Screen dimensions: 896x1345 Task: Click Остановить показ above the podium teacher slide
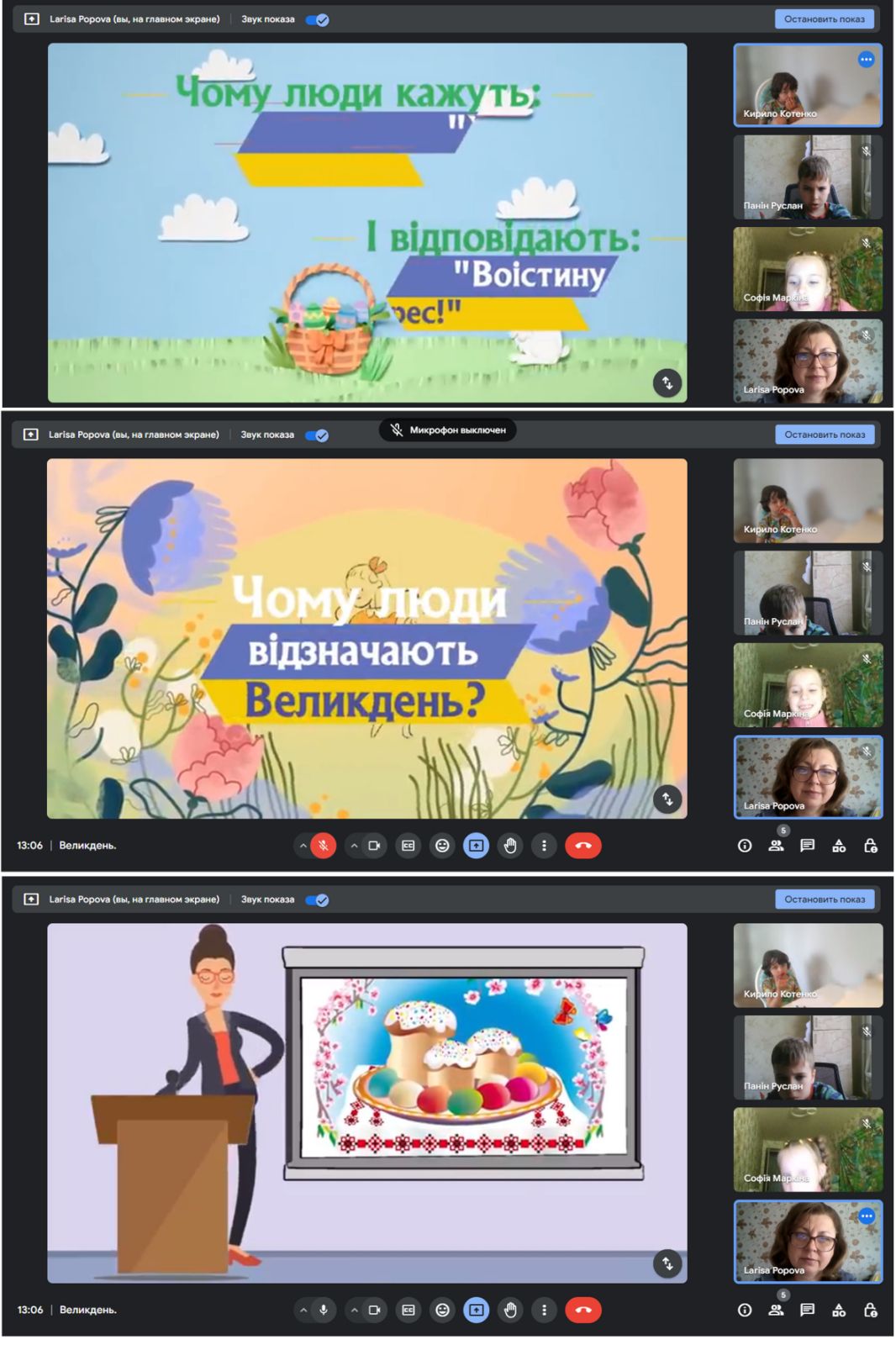824,899
